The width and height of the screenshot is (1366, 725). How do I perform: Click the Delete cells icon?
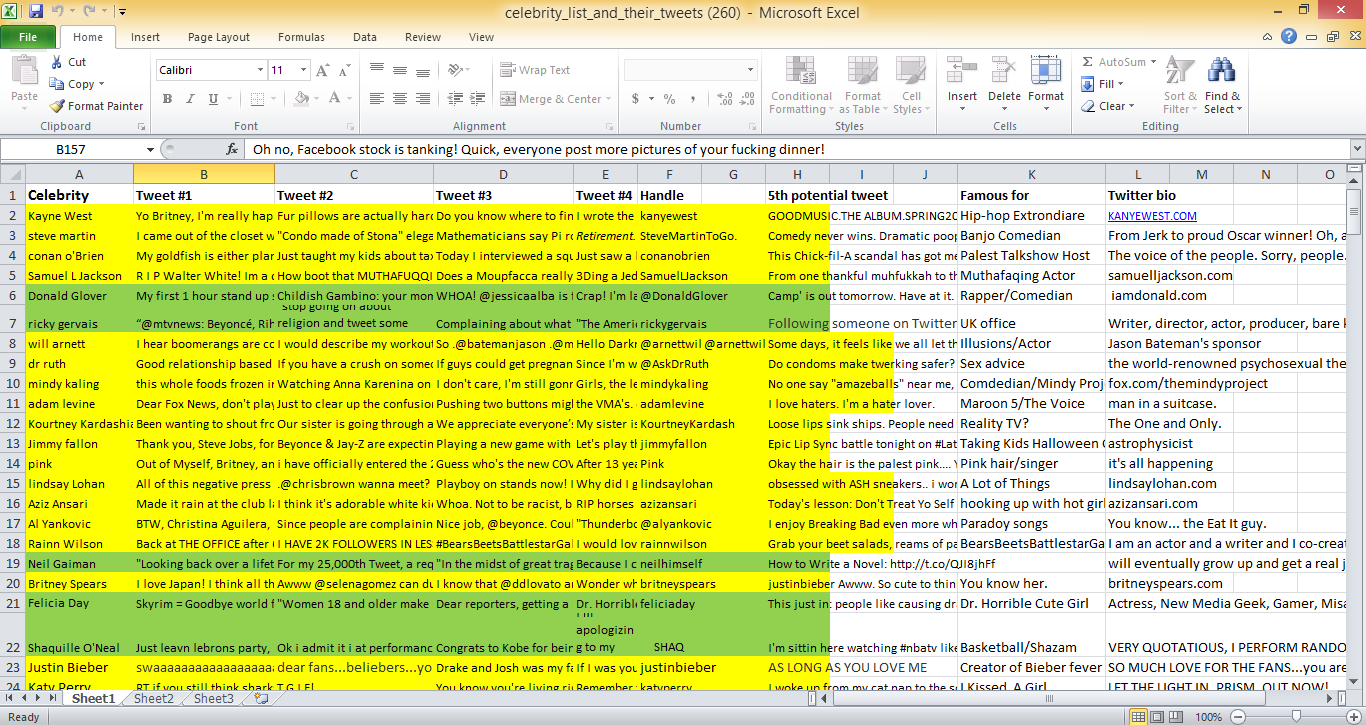coord(1004,70)
